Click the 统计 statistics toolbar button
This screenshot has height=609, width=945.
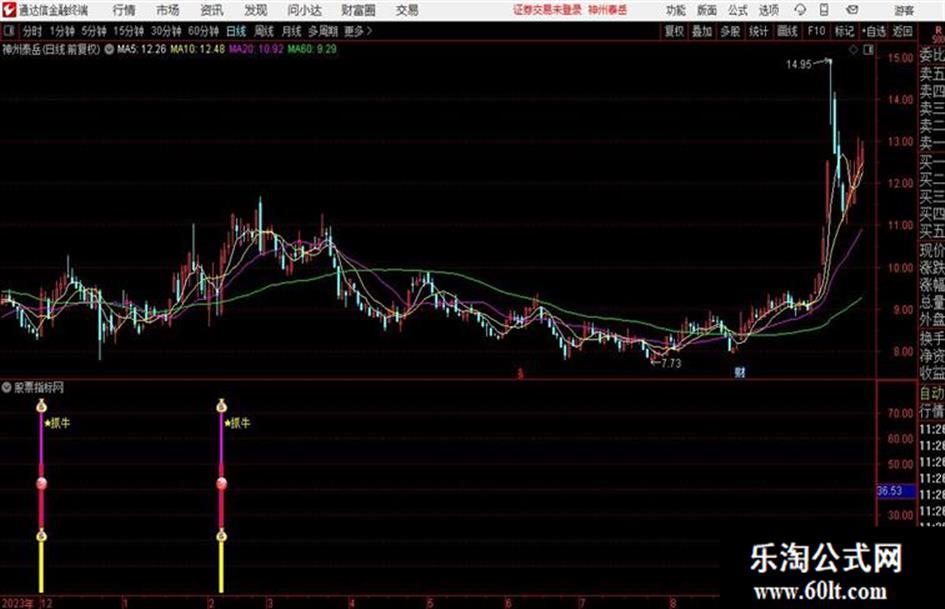tap(758, 31)
